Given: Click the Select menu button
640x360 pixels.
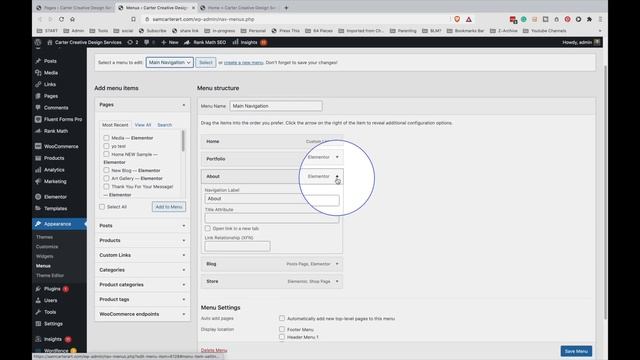Looking at the screenshot, I should point(206,62).
